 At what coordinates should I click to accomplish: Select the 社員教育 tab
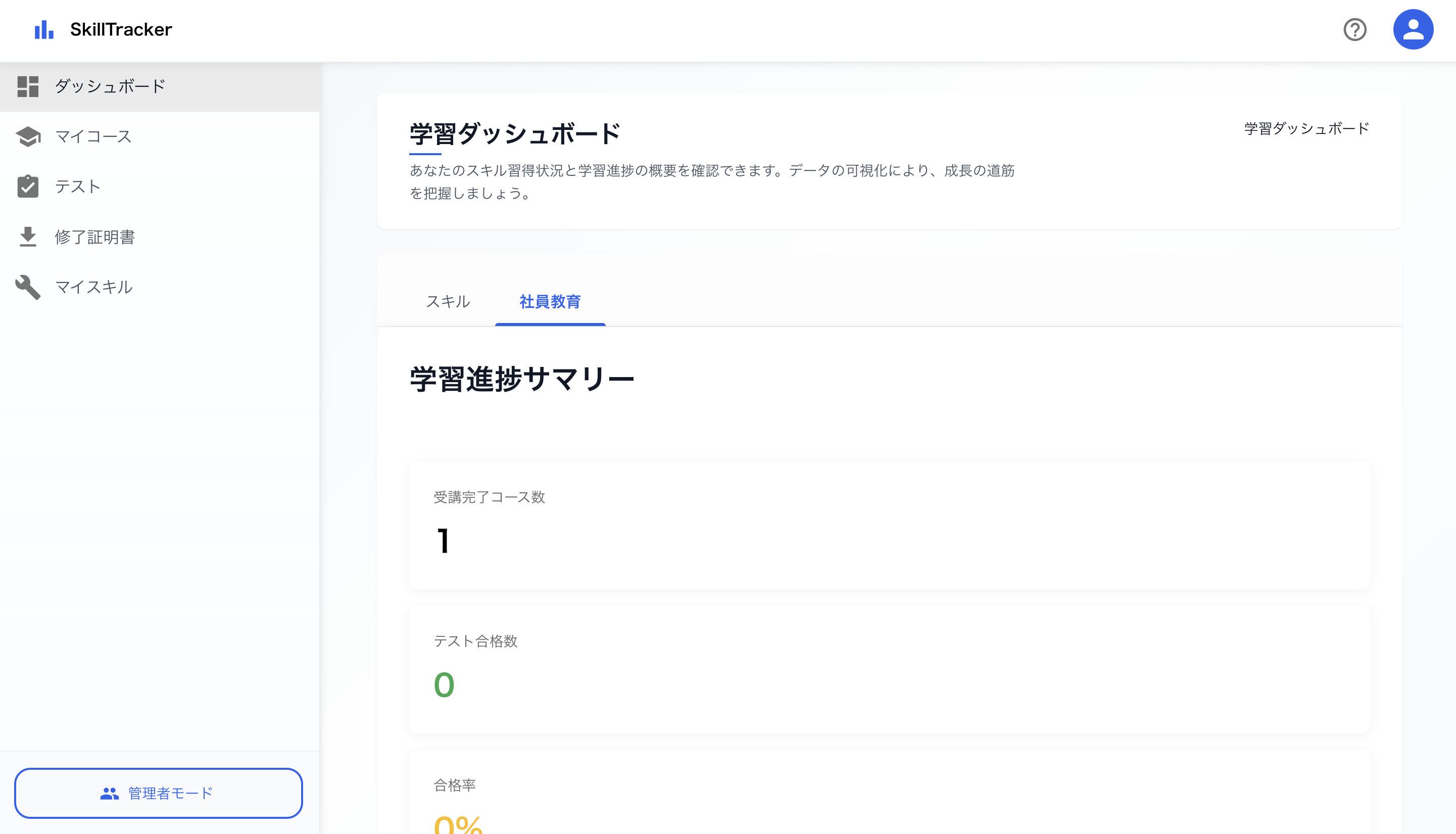[x=550, y=302]
